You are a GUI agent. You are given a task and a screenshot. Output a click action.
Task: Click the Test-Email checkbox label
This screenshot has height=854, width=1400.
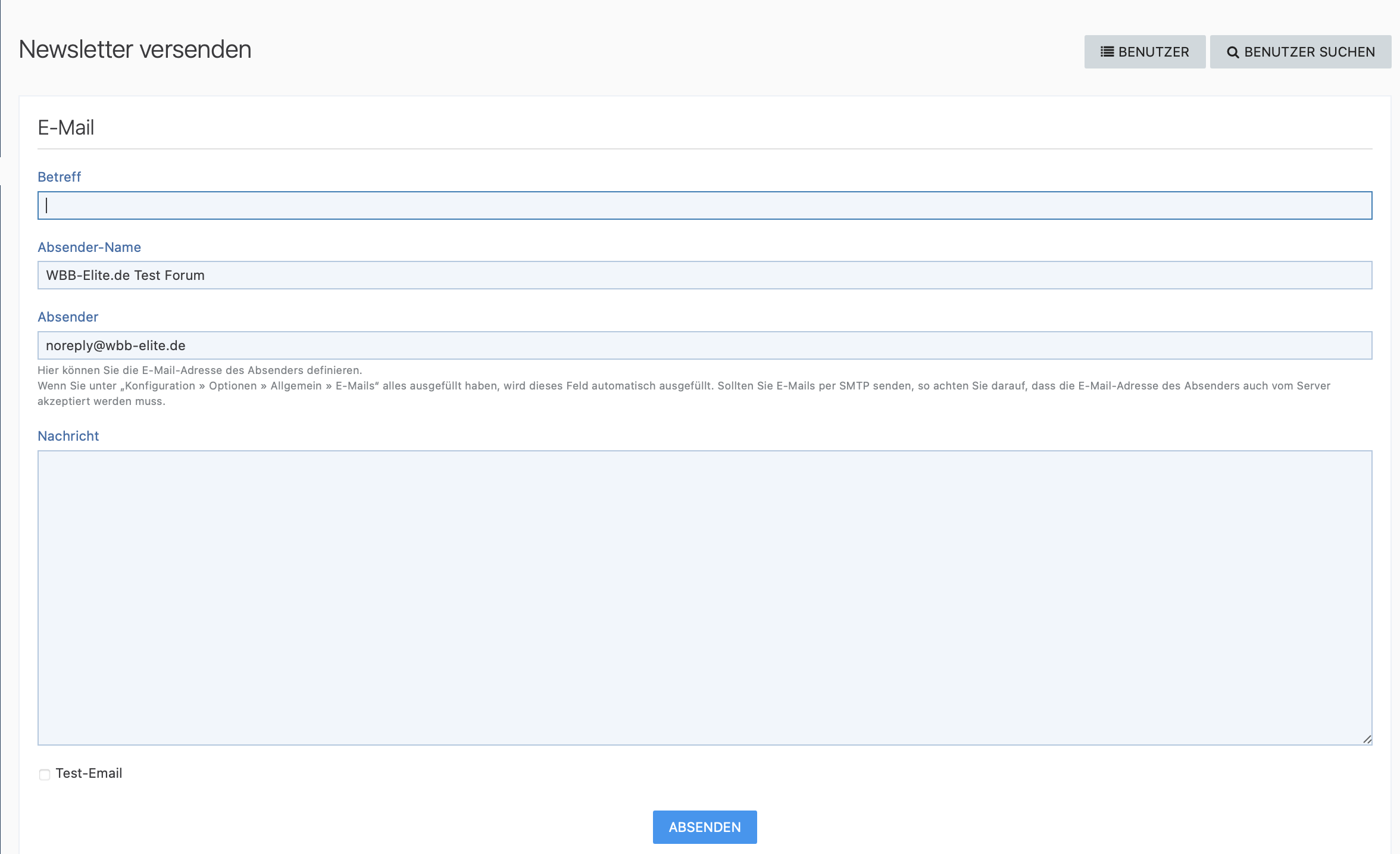coord(89,773)
